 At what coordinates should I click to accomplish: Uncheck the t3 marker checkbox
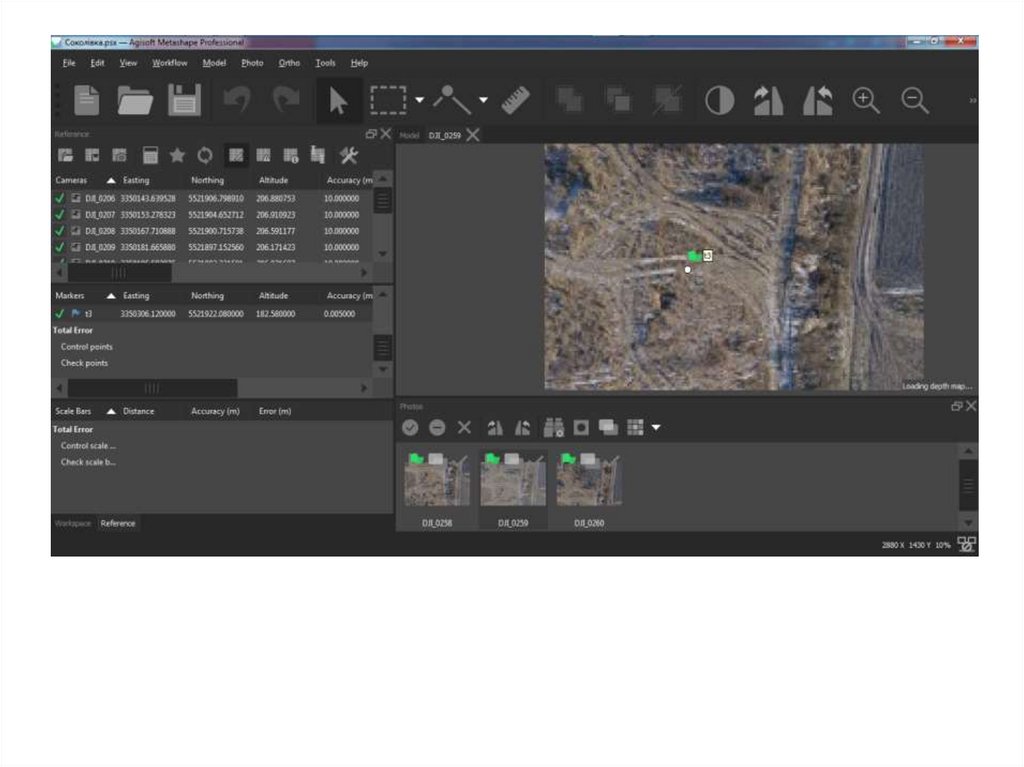[60, 313]
